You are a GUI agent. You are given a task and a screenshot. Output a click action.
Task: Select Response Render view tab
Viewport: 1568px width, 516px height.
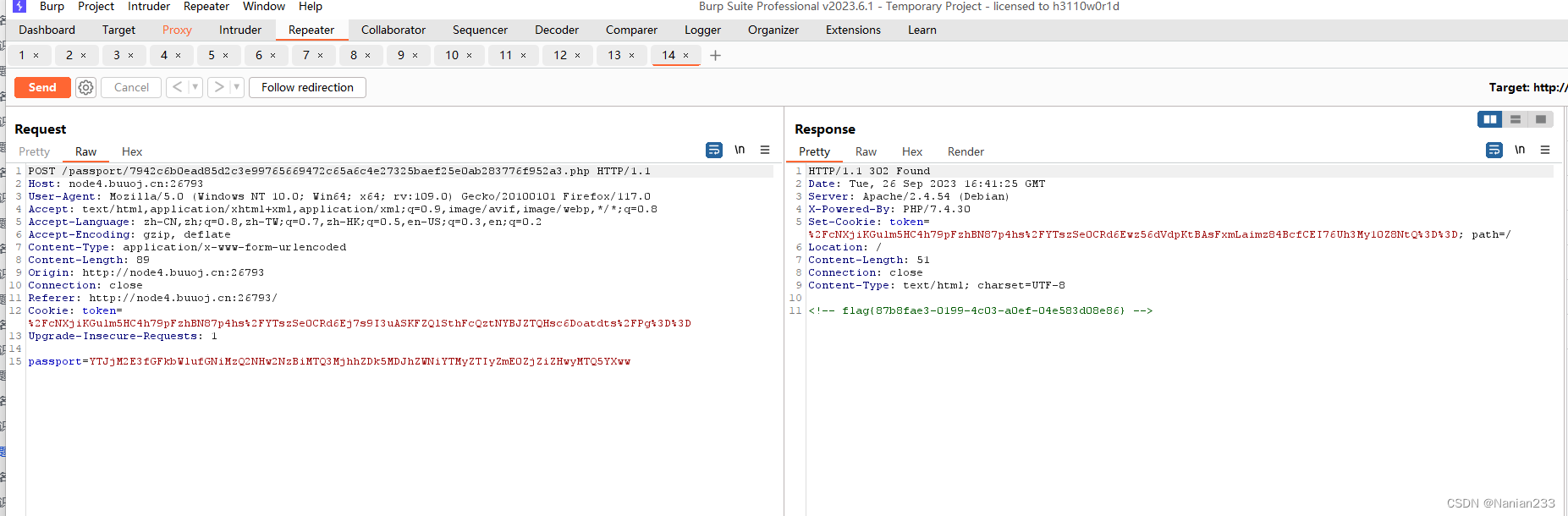click(966, 151)
